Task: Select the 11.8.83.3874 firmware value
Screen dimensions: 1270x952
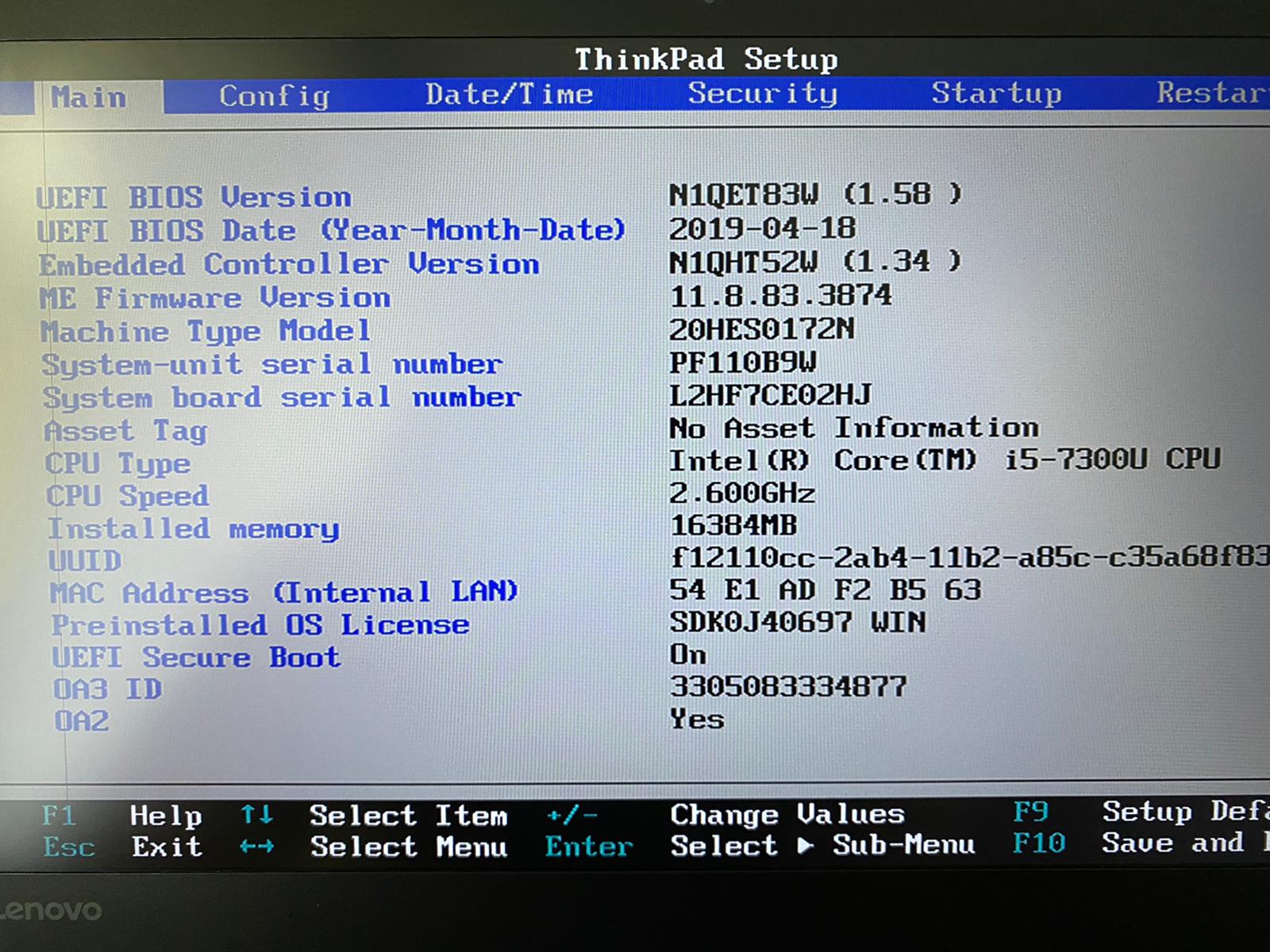Action: coord(780,296)
